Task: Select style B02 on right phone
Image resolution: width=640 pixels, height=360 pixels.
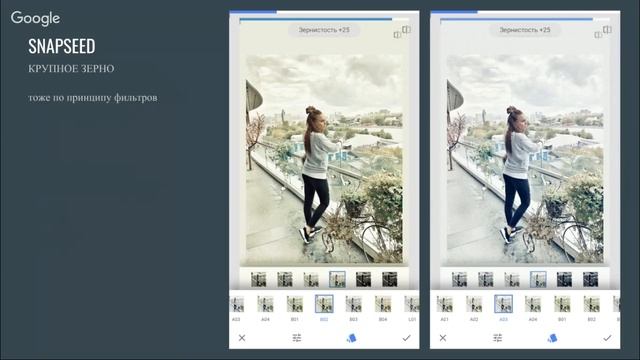Action: click(x=591, y=309)
